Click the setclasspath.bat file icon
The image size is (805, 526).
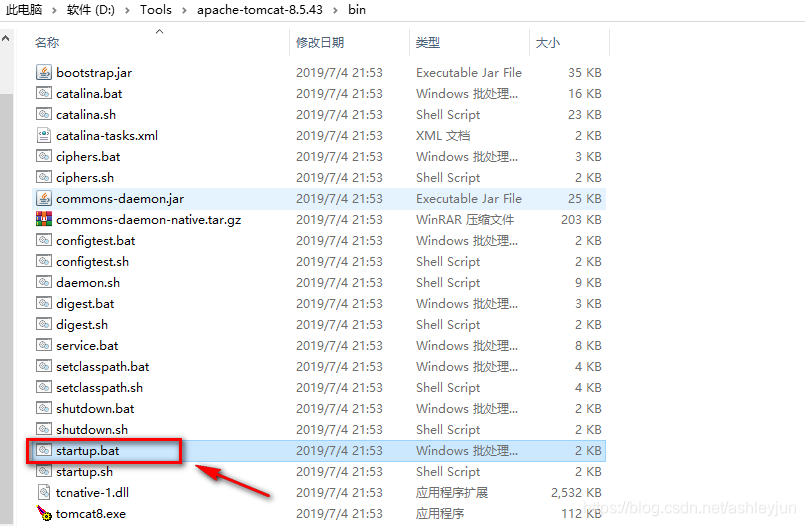(x=44, y=366)
